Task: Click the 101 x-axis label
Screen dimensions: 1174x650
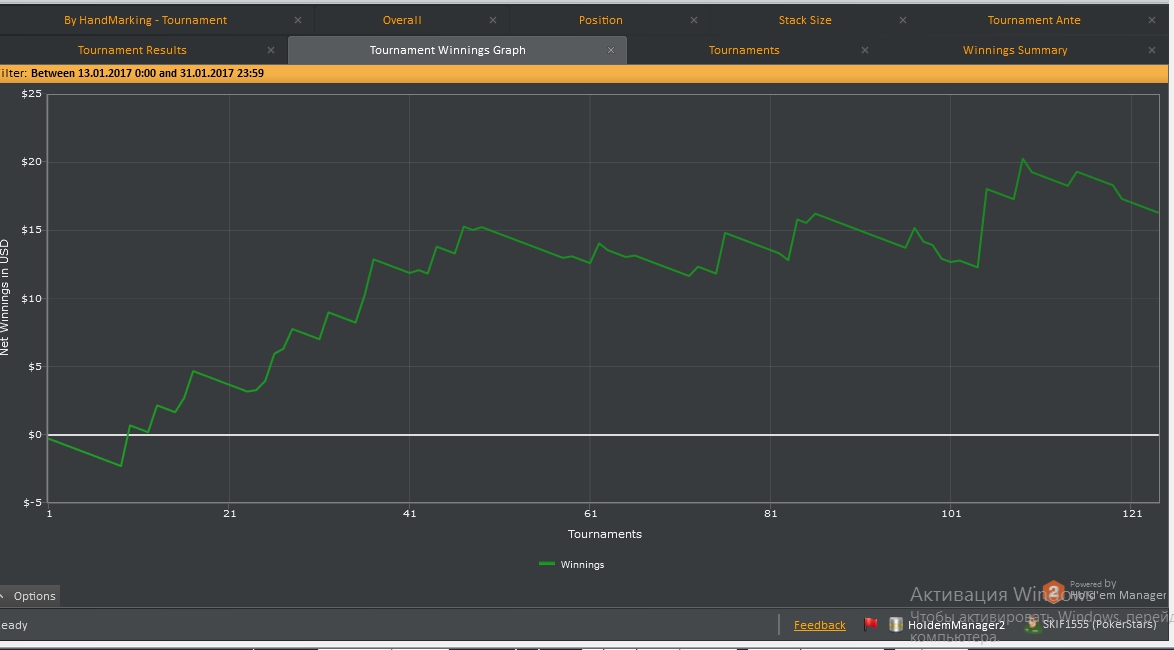Action: [x=951, y=513]
